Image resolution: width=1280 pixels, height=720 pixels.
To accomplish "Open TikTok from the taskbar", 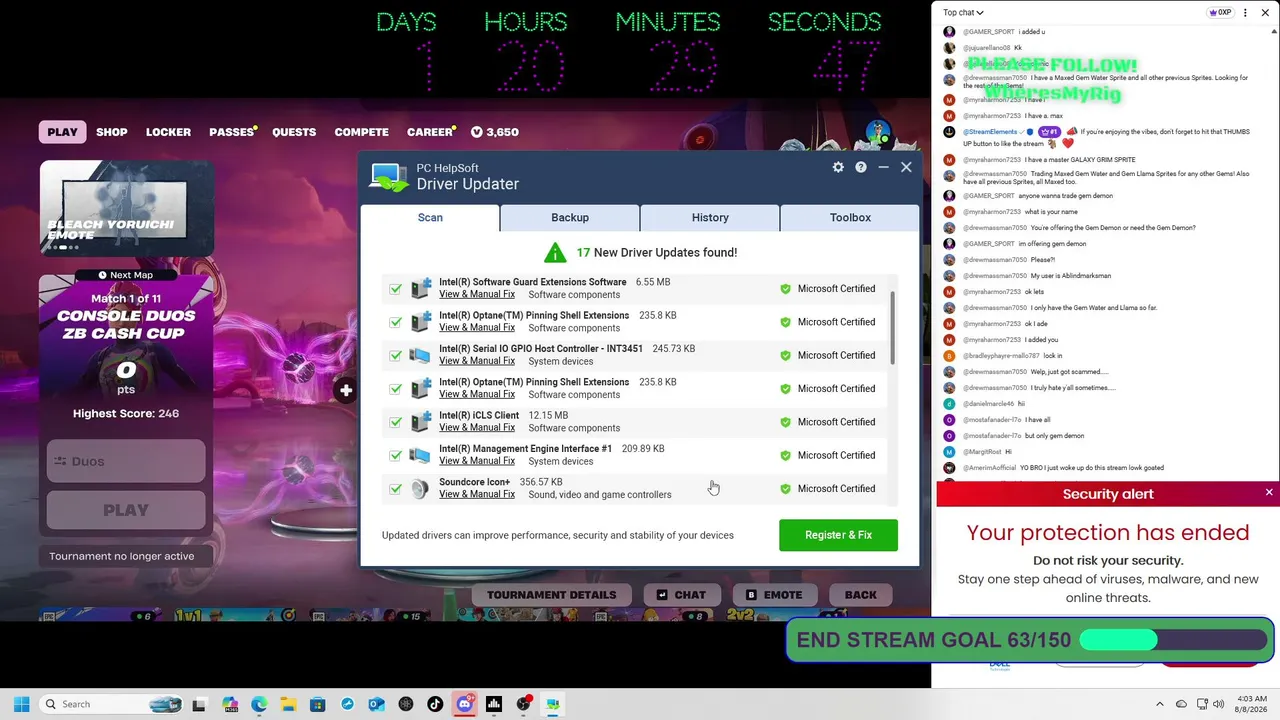I will (435, 704).
